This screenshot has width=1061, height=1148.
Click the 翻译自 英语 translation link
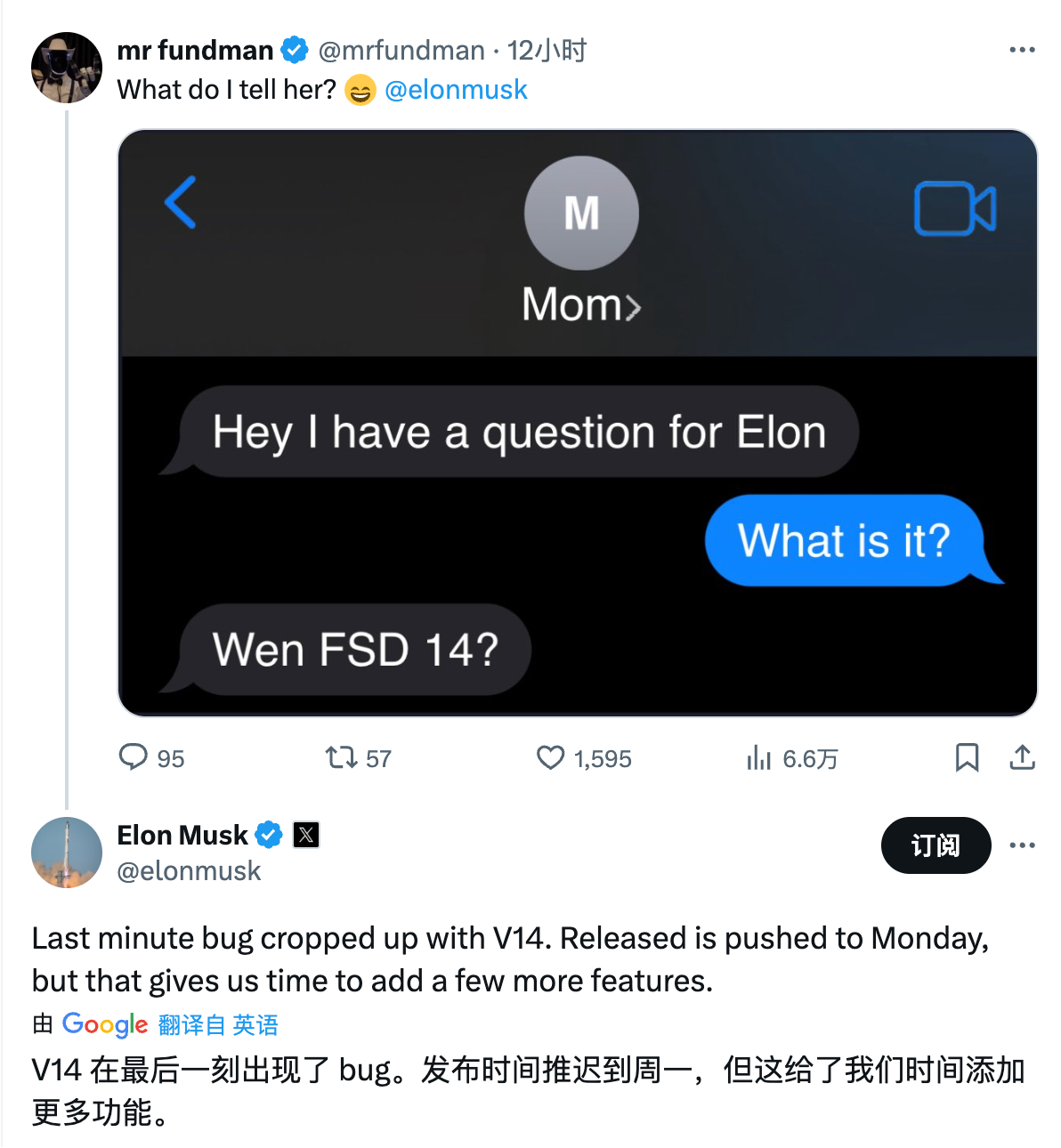pyautogui.click(x=218, y=1025)
